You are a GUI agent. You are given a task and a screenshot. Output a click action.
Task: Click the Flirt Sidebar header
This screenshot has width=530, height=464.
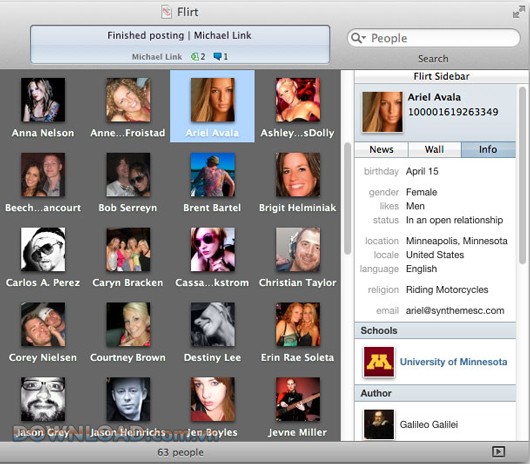tap(441, 76)
